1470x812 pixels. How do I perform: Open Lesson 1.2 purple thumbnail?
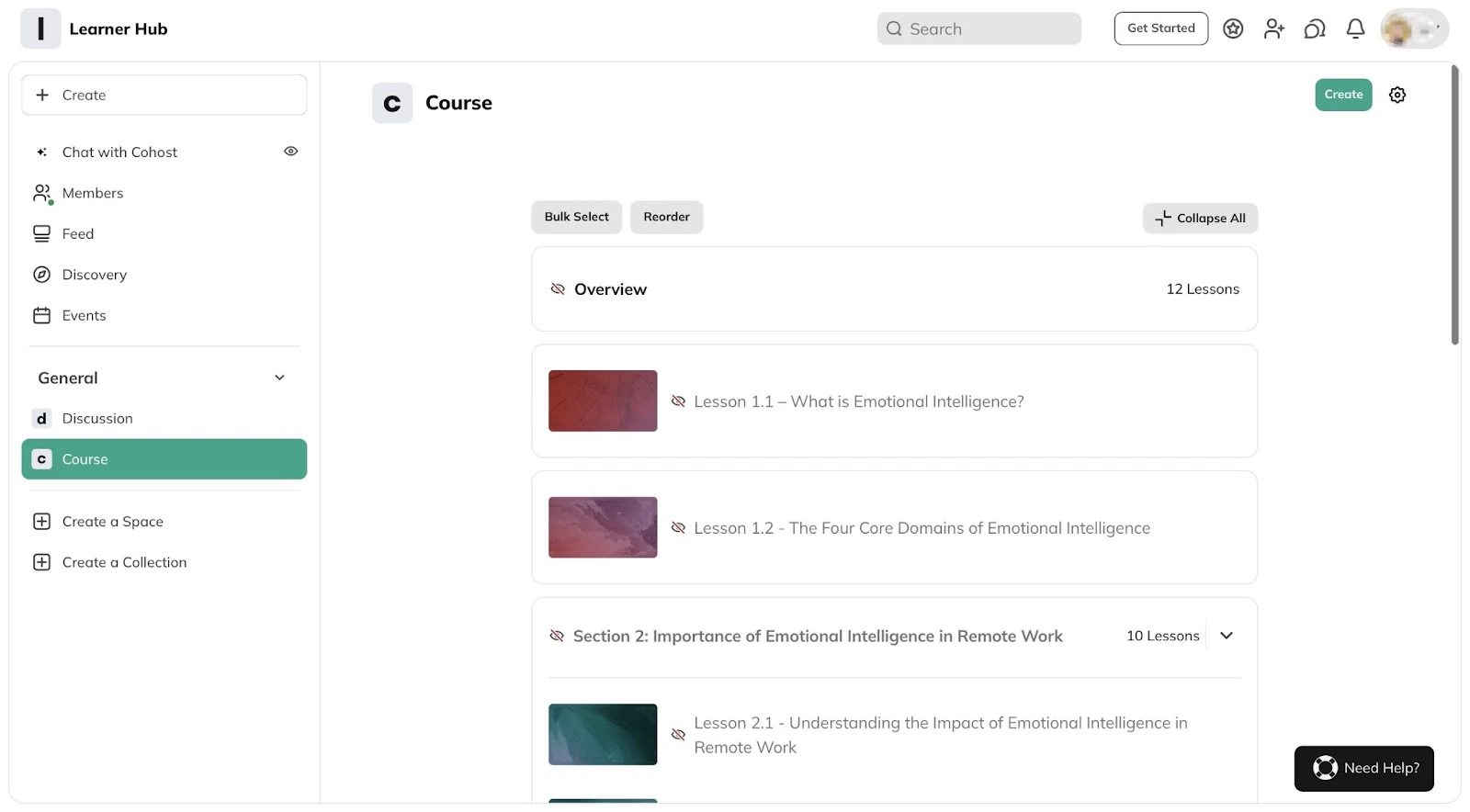[603, 527]
